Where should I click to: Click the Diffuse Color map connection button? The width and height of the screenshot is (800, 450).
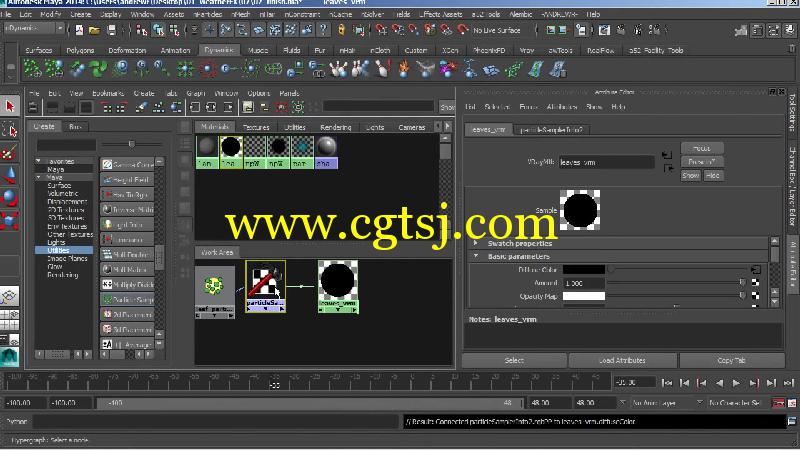(x=755, y=269)
